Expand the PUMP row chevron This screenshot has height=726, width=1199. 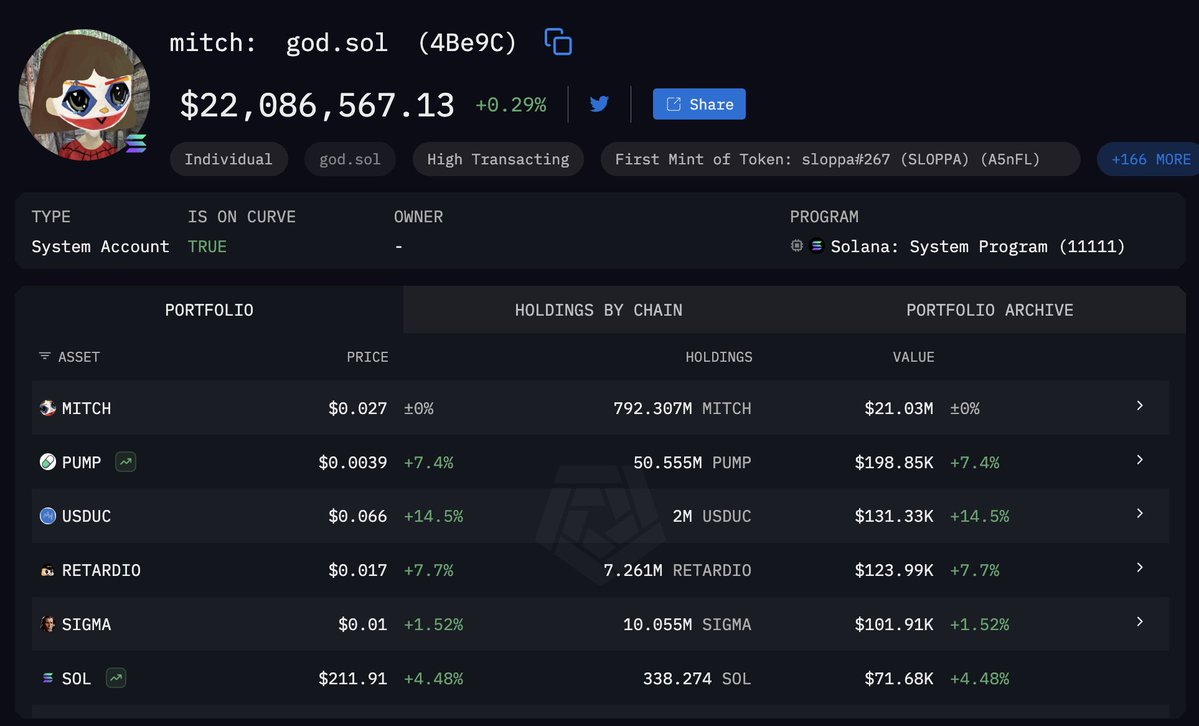[1139, 460]
